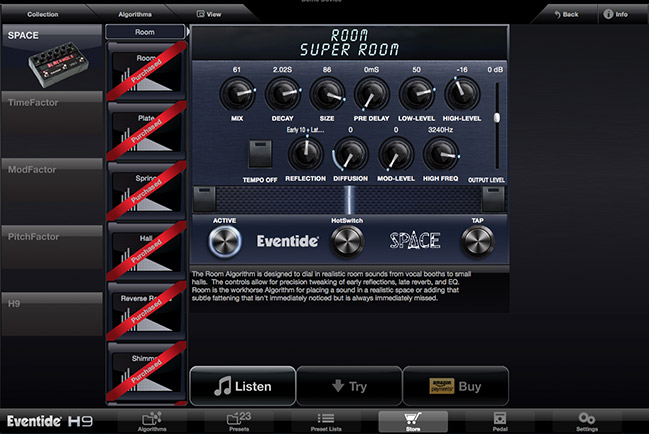
Task: Click the PRE DELAY knob
Action: [371, 94]
